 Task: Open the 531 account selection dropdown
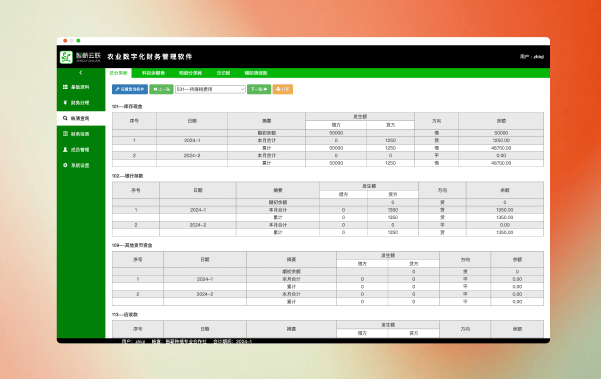tap(210, 89)
